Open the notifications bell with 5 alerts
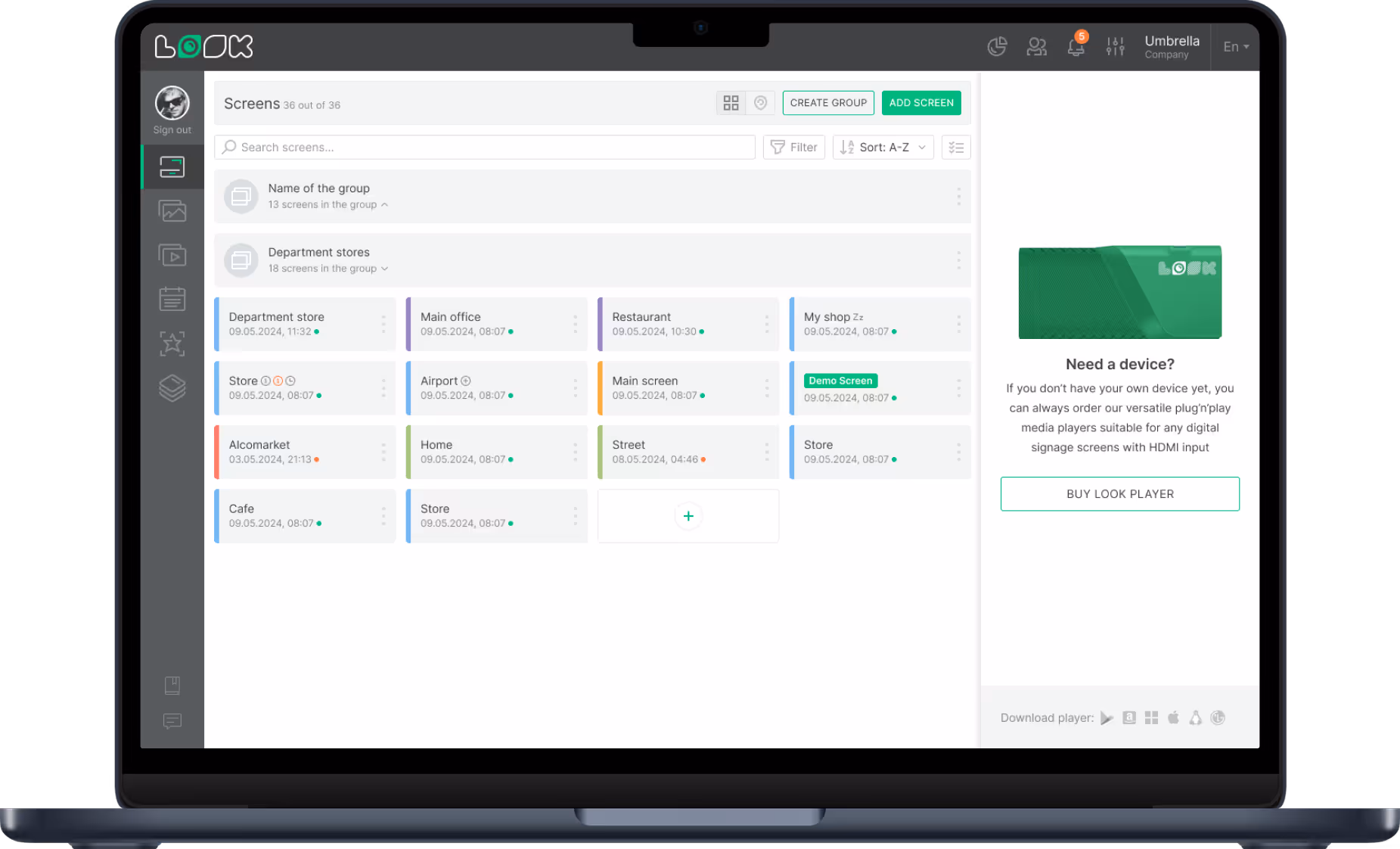The image size is (1400, 849). pos(1076,47)
